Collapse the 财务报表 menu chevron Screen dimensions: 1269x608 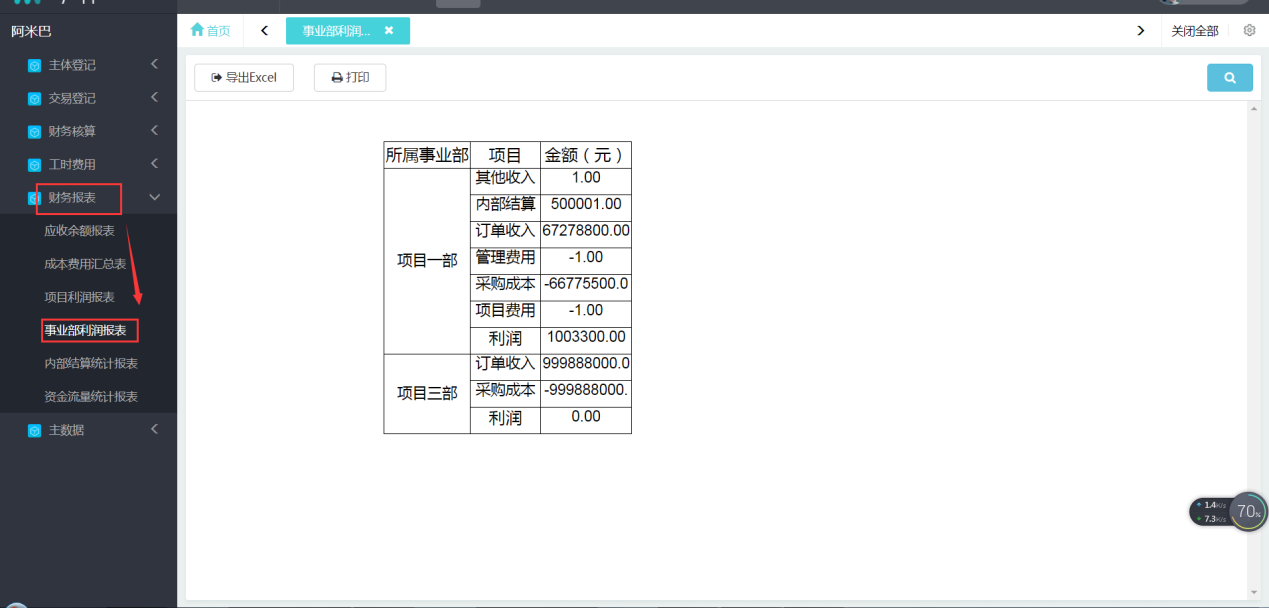tap(155, 198)
